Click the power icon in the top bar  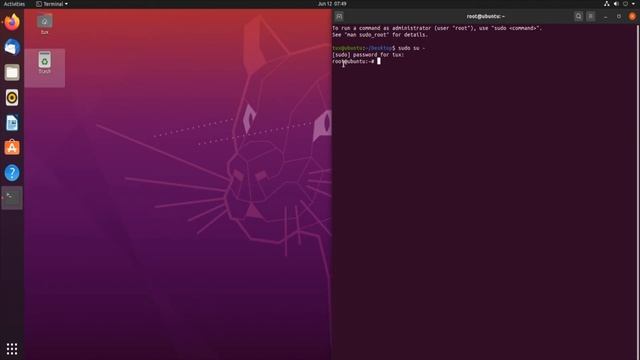coord(625,4)
